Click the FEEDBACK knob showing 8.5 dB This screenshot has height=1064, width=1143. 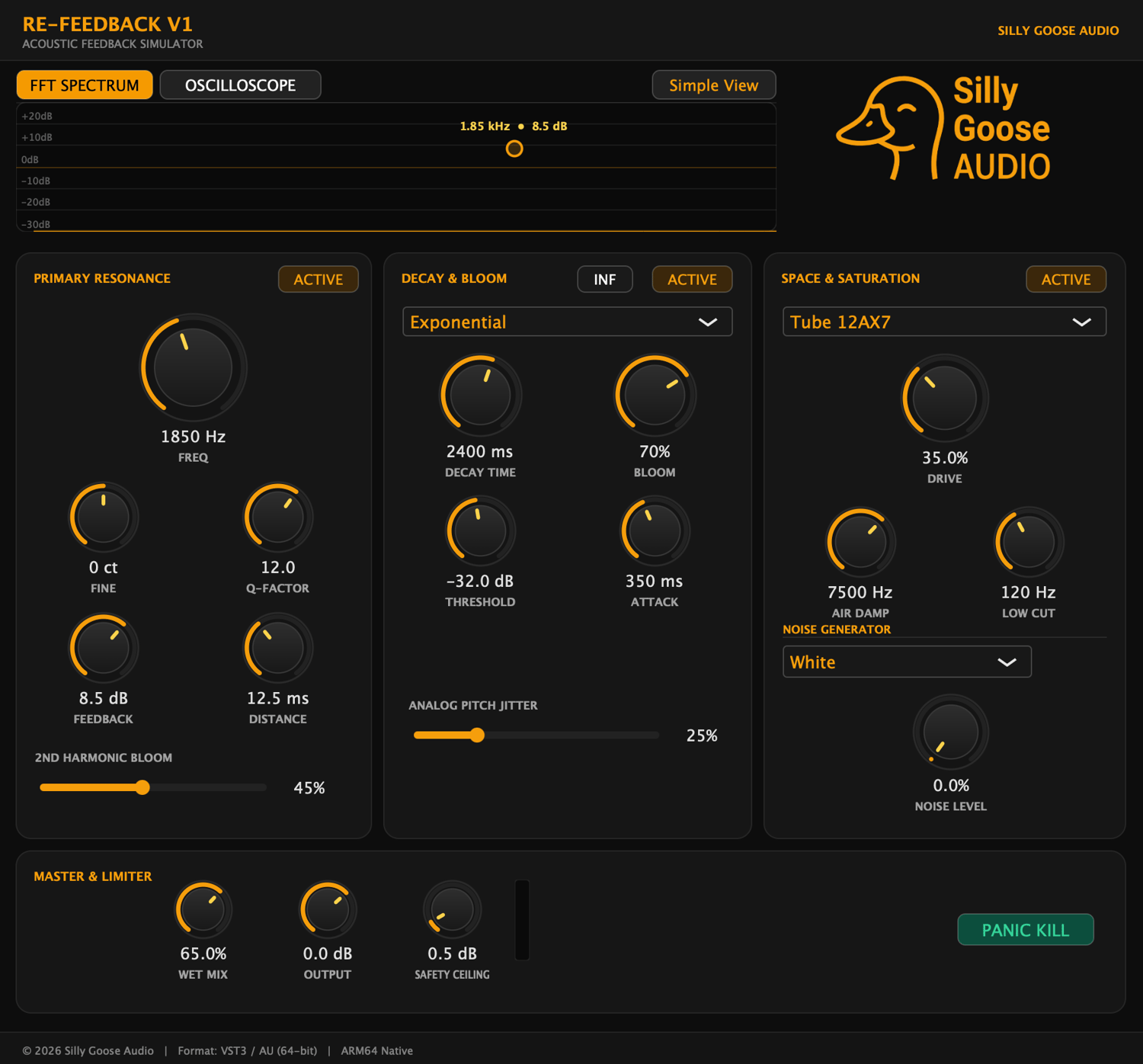coord(104,649)
